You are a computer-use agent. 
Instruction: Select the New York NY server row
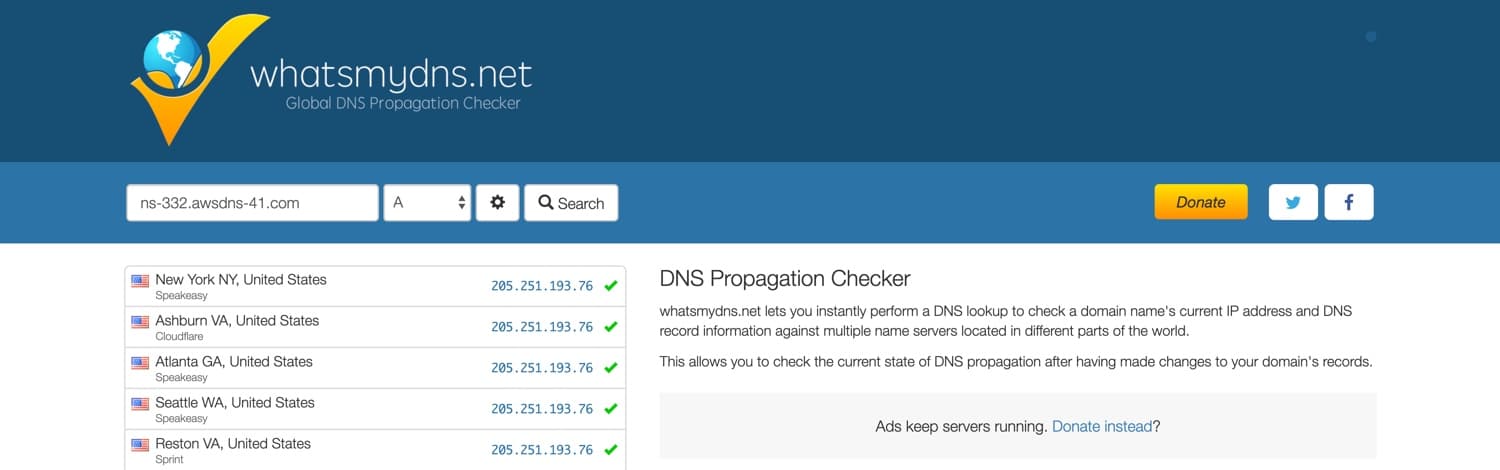coord(300,286)
